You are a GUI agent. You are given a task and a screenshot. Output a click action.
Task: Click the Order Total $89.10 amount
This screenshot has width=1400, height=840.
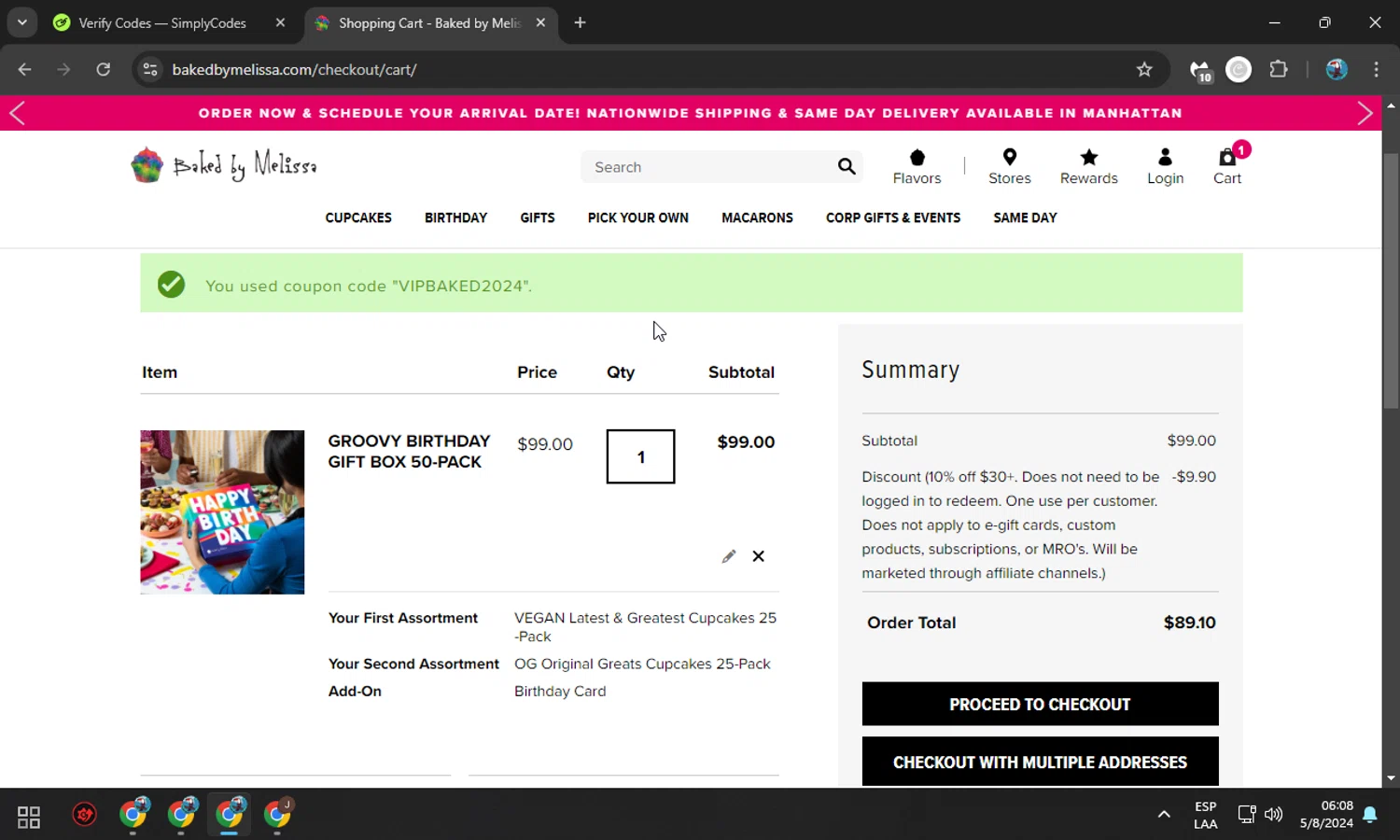pyautogui.click(x=1189, y=623)
